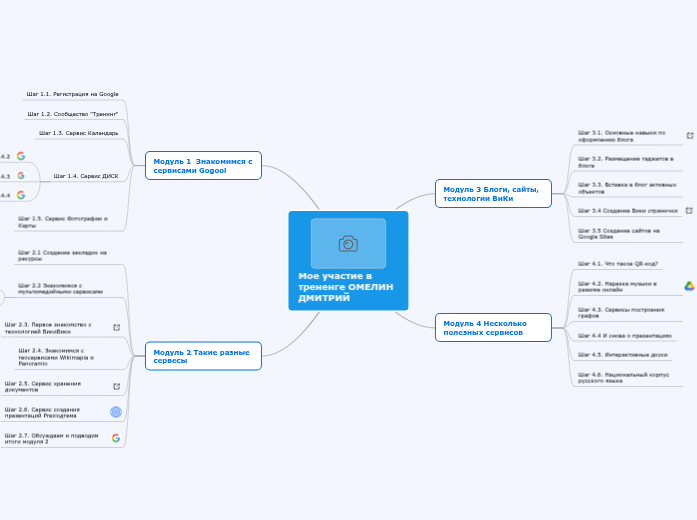Open the link icon next to Шаг 2.3

116,327
